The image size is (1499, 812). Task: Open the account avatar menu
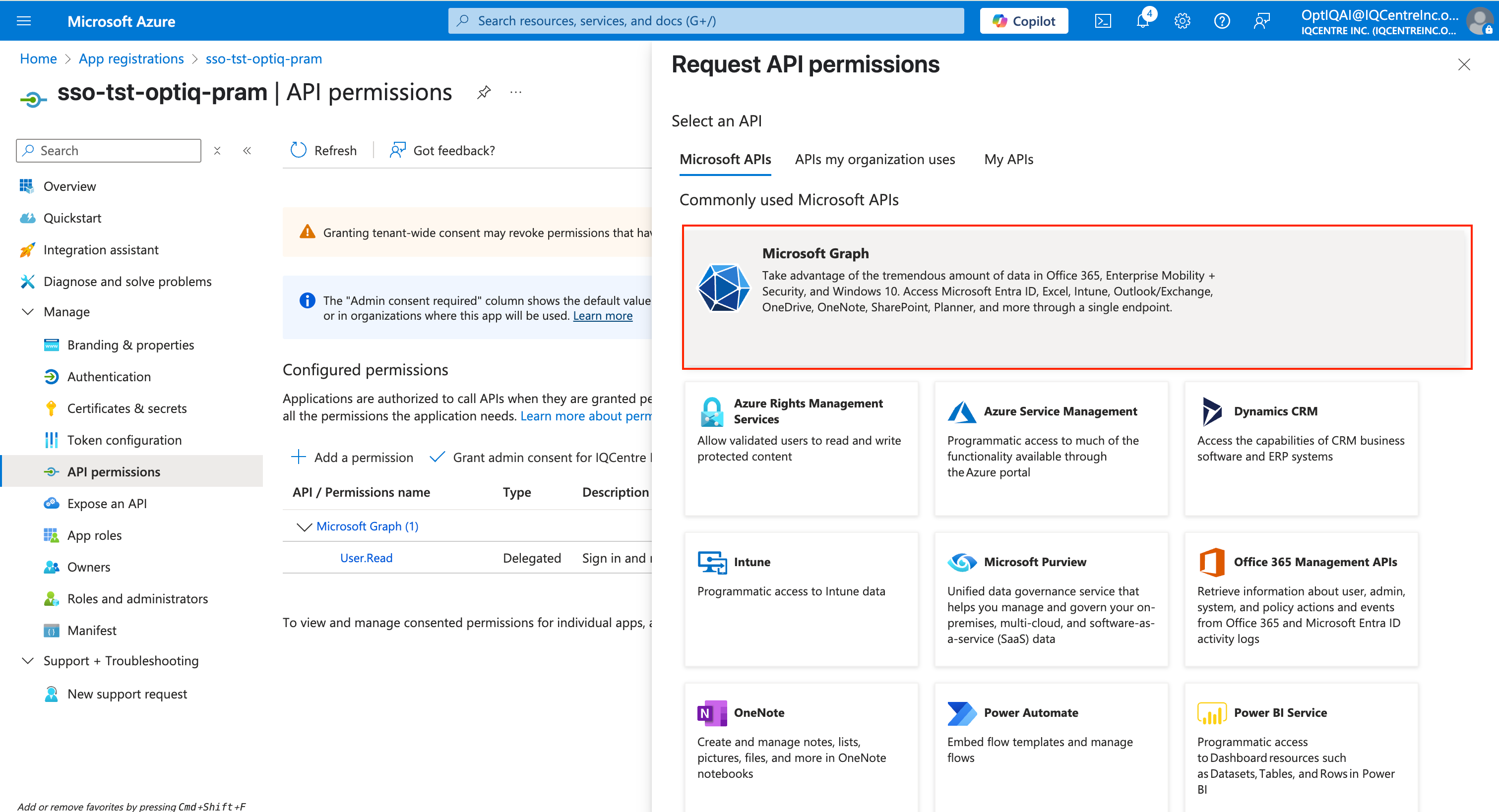coord(1479,21)
